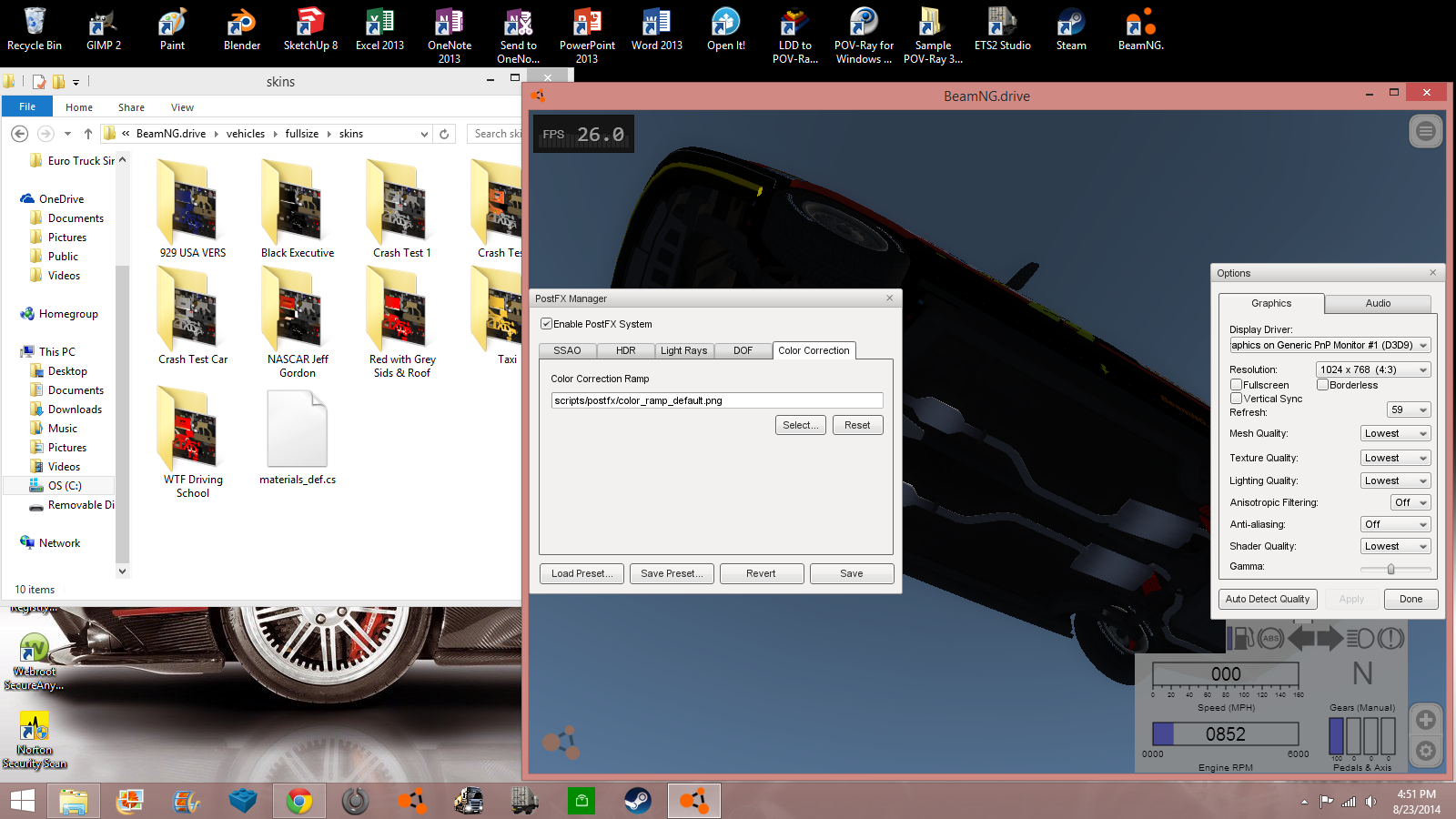Open Recycle Bin desktop icon
This screenshot has height=819, width=1456.
pyautogui.click(x=35, y=29)
